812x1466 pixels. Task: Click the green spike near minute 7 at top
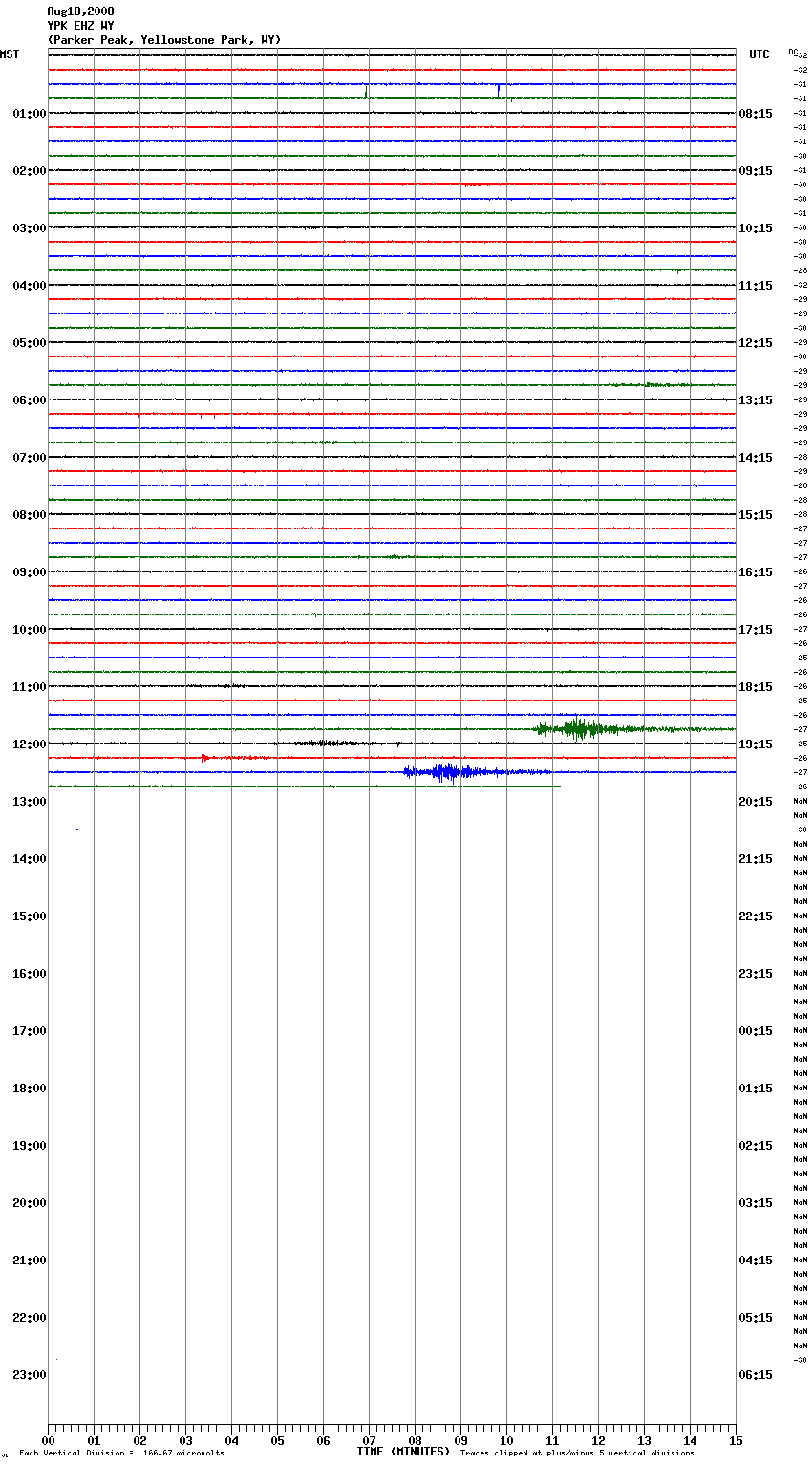(x=366, y=92)
